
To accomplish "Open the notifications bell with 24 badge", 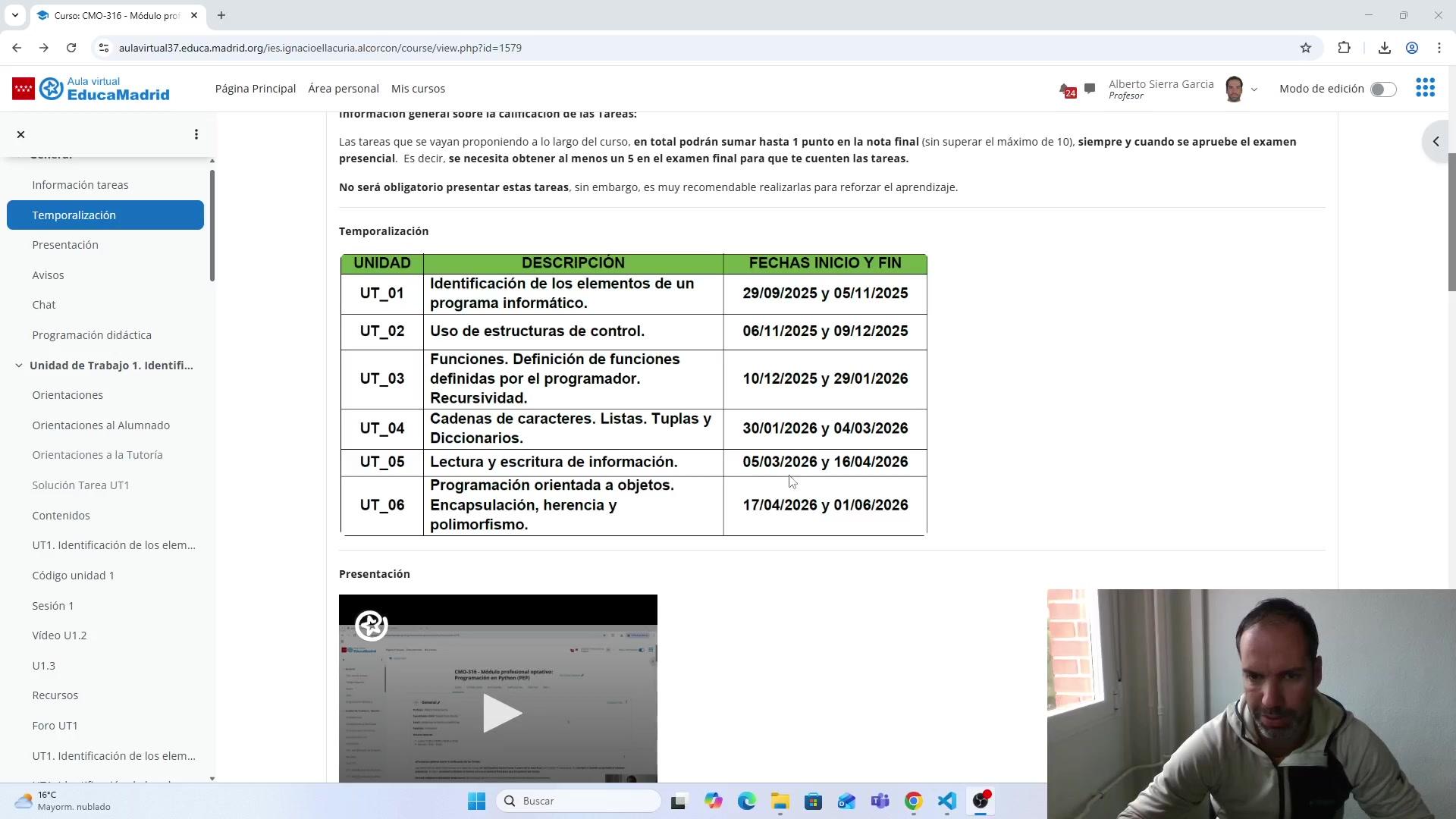I will (1067, 89).
